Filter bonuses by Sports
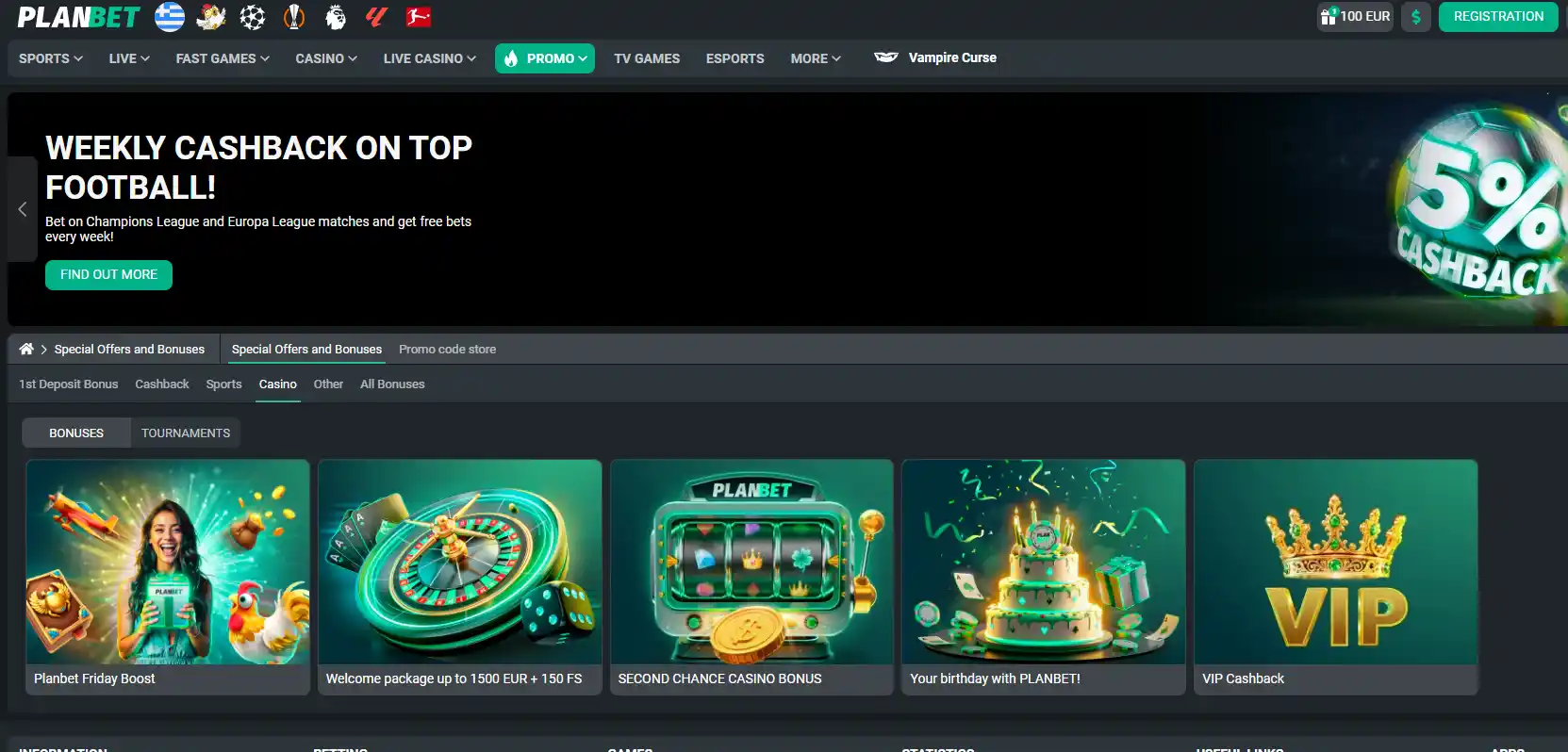This screenshot has width=1568, height=752. pyautogui.click(x=223, y=384)
